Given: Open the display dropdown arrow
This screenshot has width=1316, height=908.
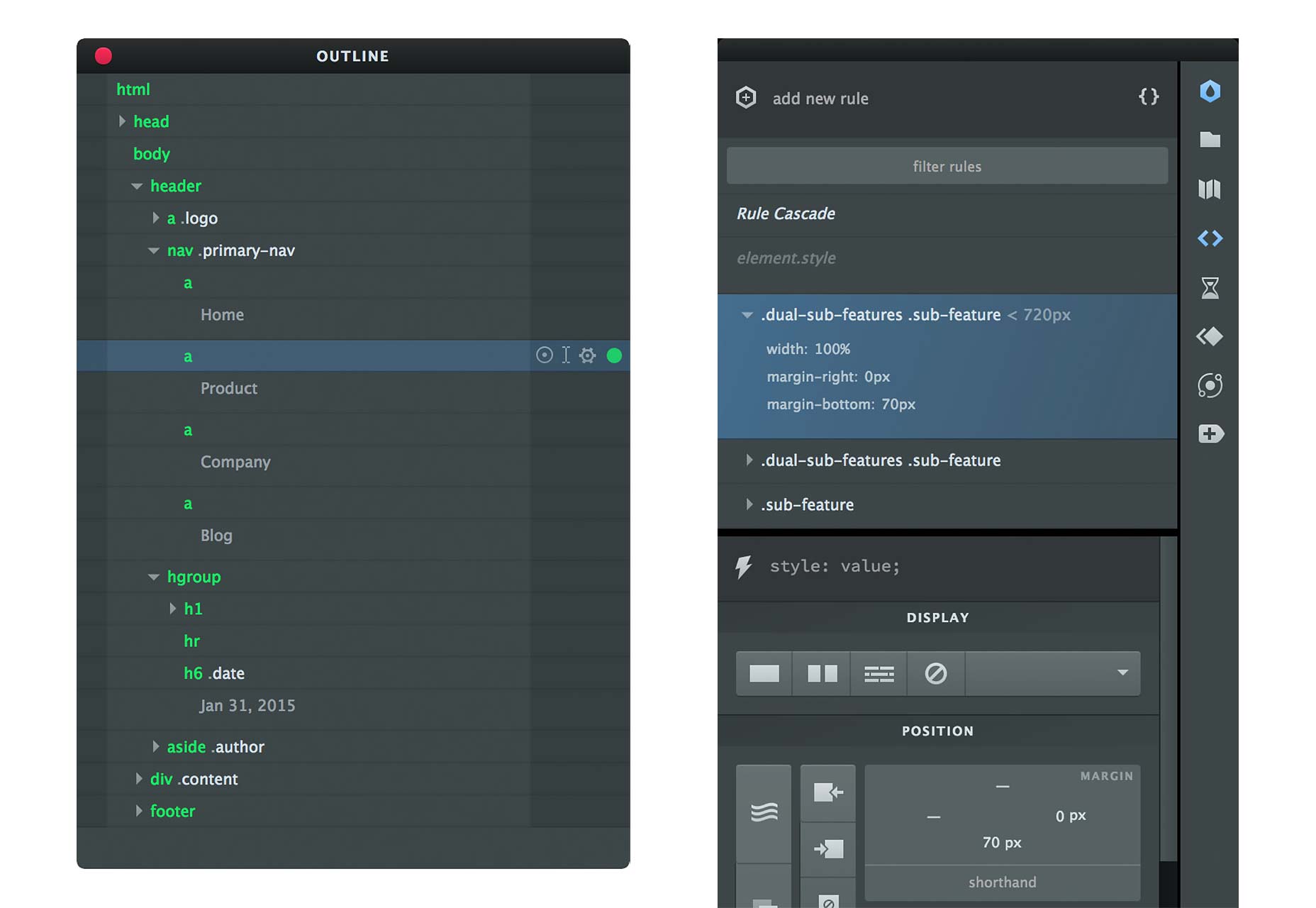Looking at the screenshot, I should 1122,672.
